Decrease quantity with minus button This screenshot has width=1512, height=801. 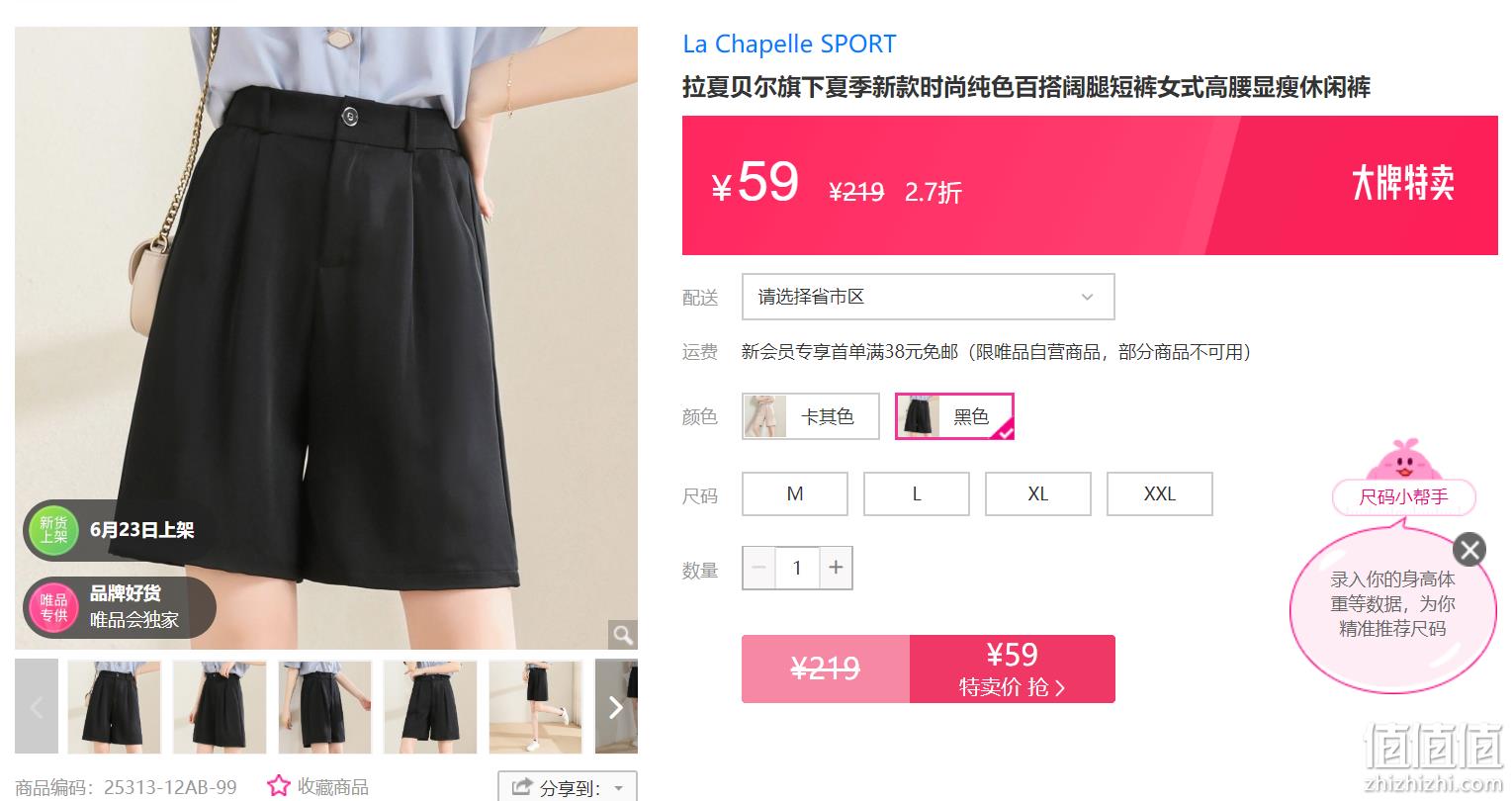click(x=758, y=568)
